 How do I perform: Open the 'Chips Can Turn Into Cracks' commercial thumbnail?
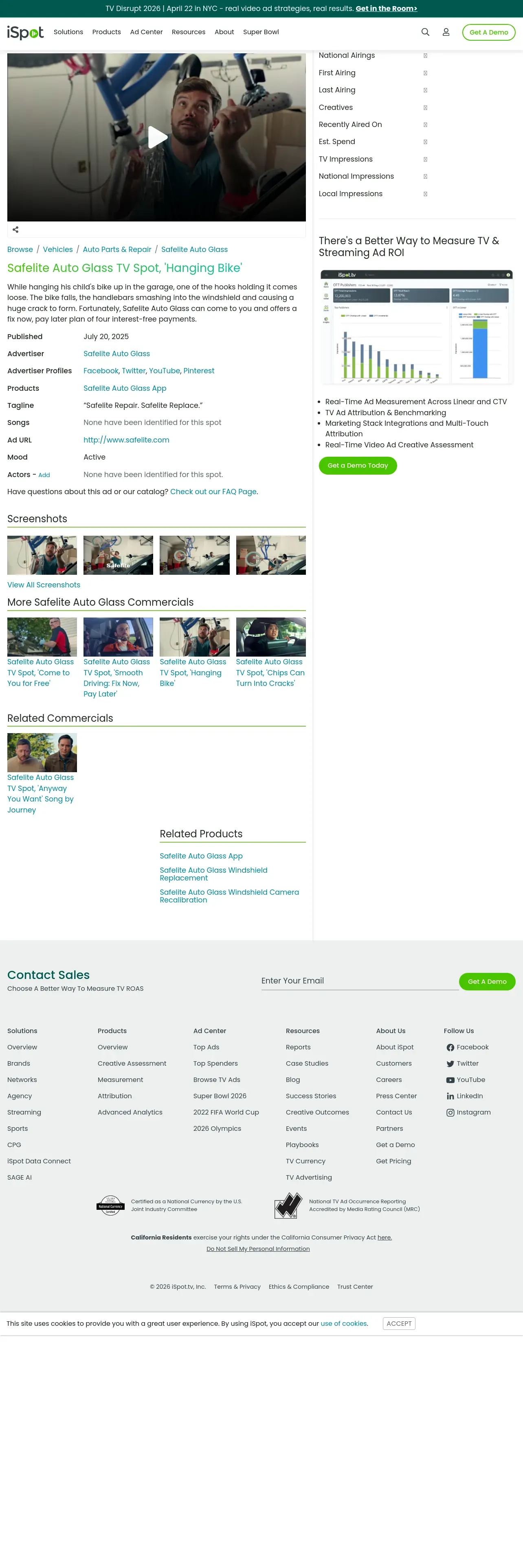[x=271, y=637]
